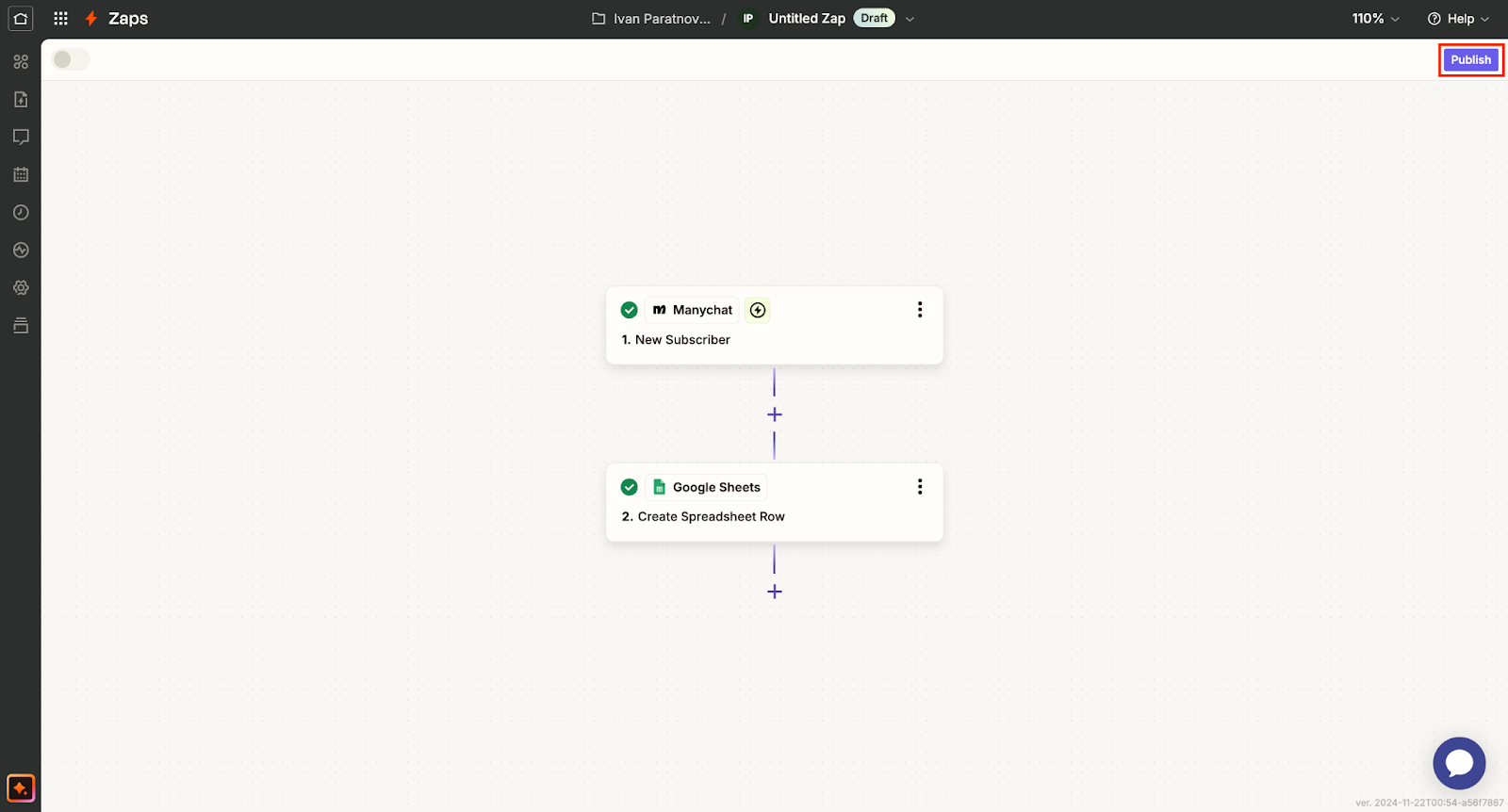Add a step after Google Sheets
Viewport: 1508px width, 812px height.
(x=775, y=592)
